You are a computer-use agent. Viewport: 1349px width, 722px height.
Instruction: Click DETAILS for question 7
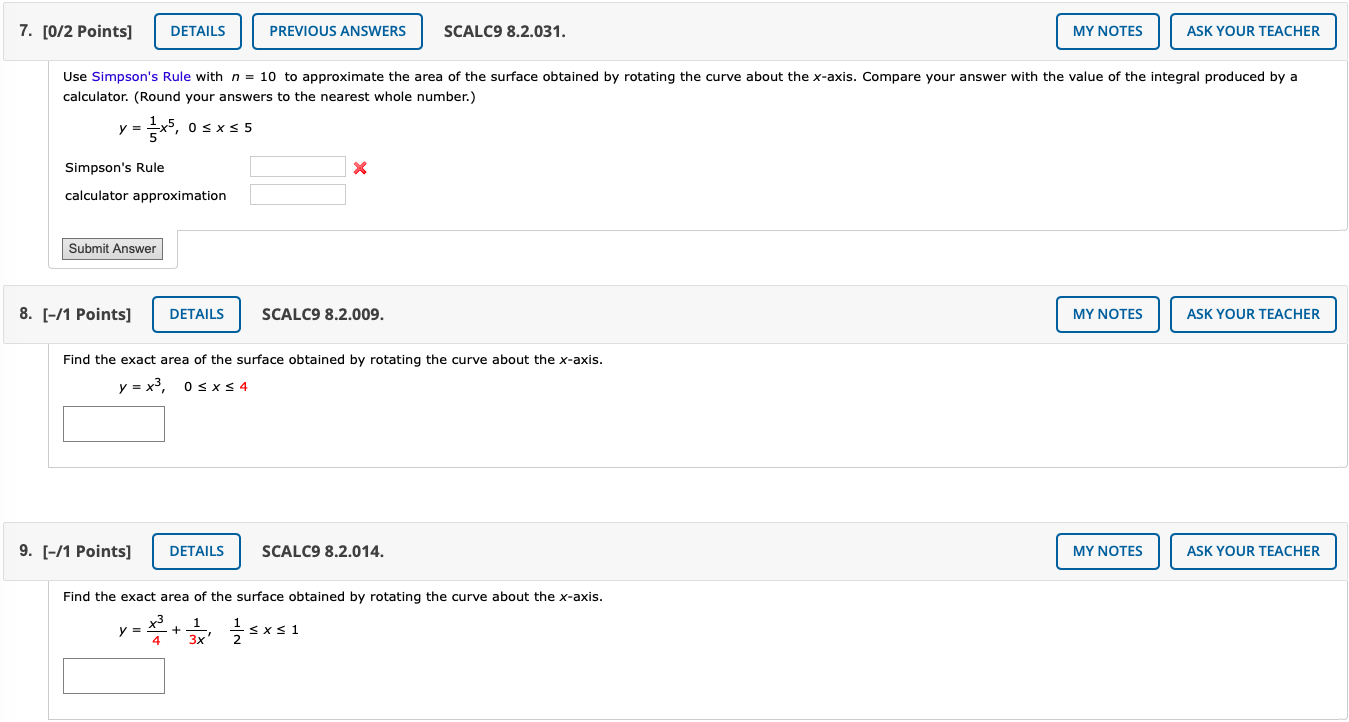click(197, 31)
